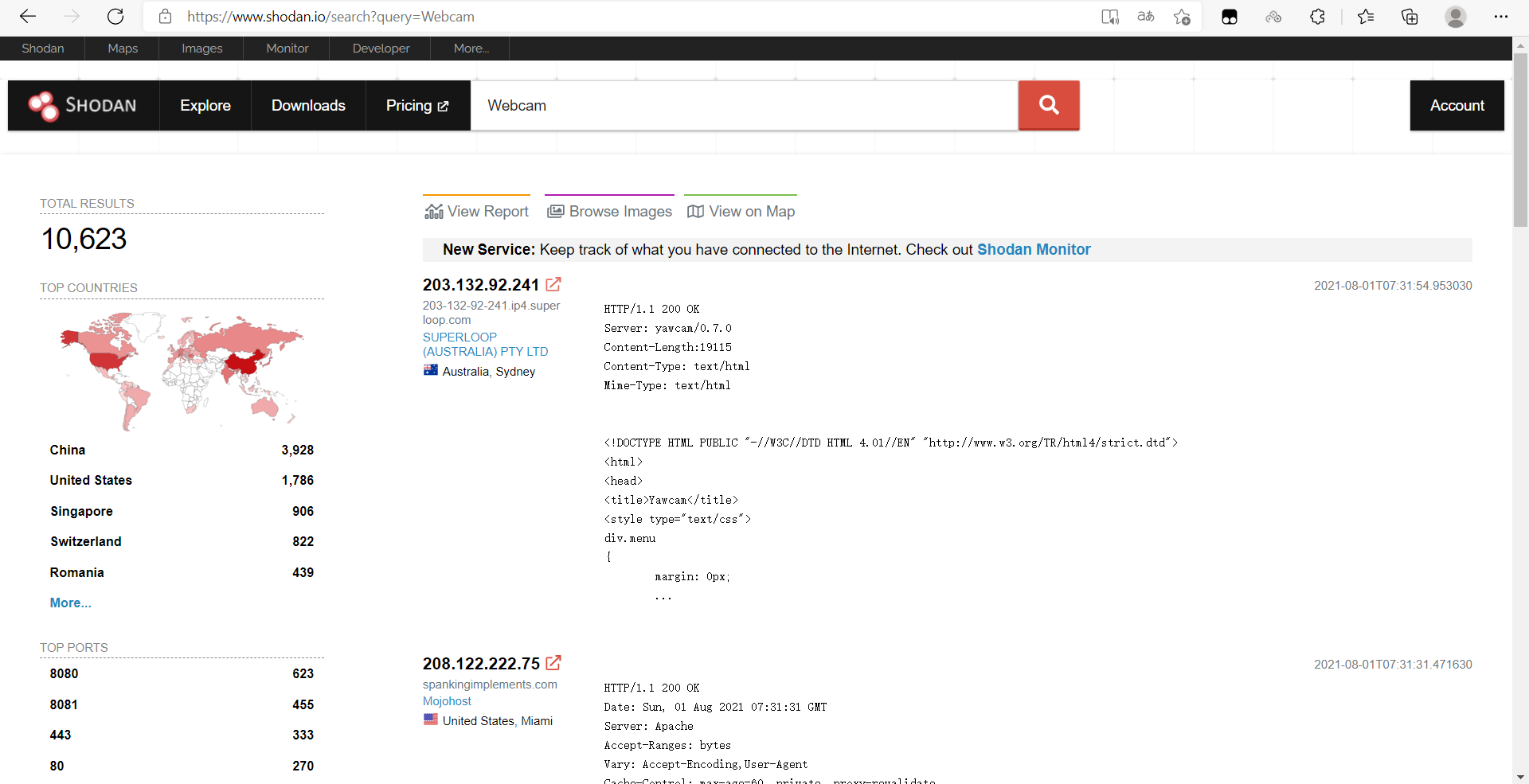Expand the More... top bar menu
The height and width of the screenshot is (784, 1529).
tap(471, 49)
